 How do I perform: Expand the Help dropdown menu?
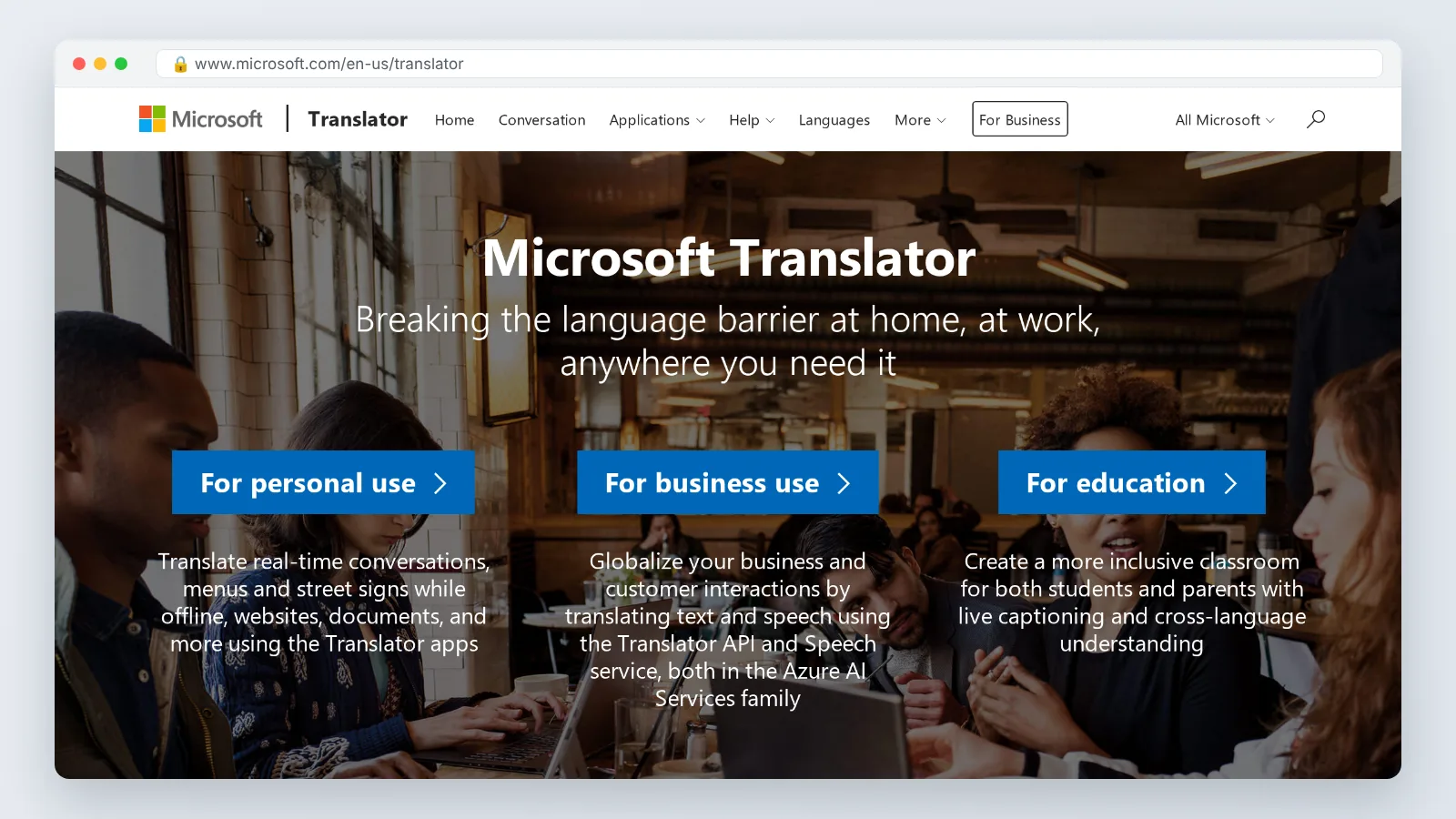click(752, 120)
